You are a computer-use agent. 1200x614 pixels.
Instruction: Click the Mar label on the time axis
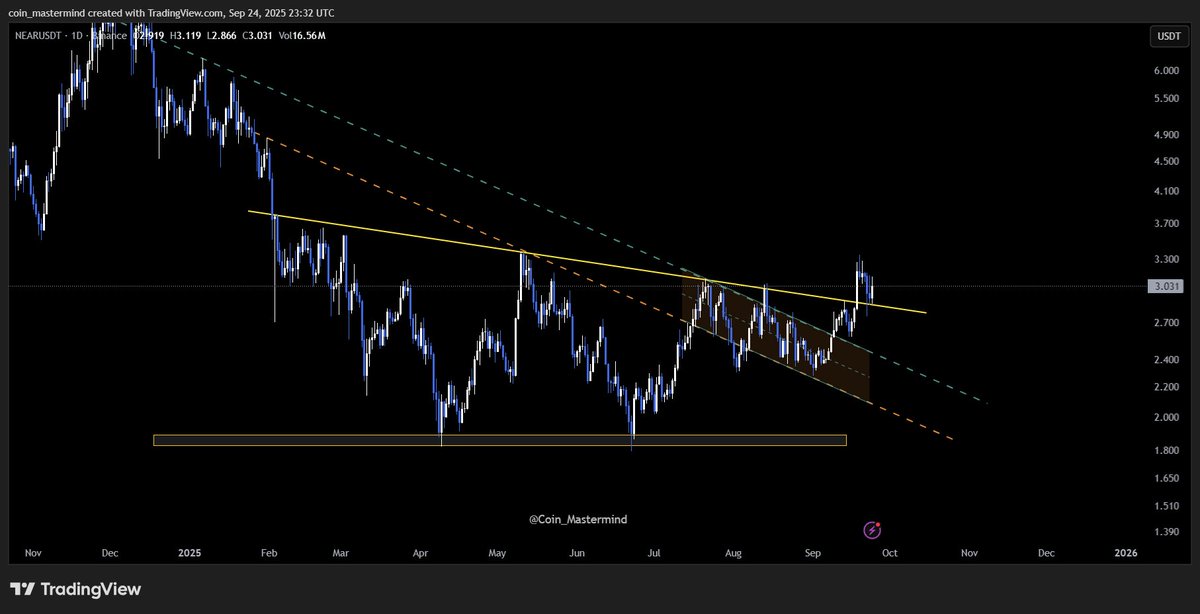click(341, 552)
